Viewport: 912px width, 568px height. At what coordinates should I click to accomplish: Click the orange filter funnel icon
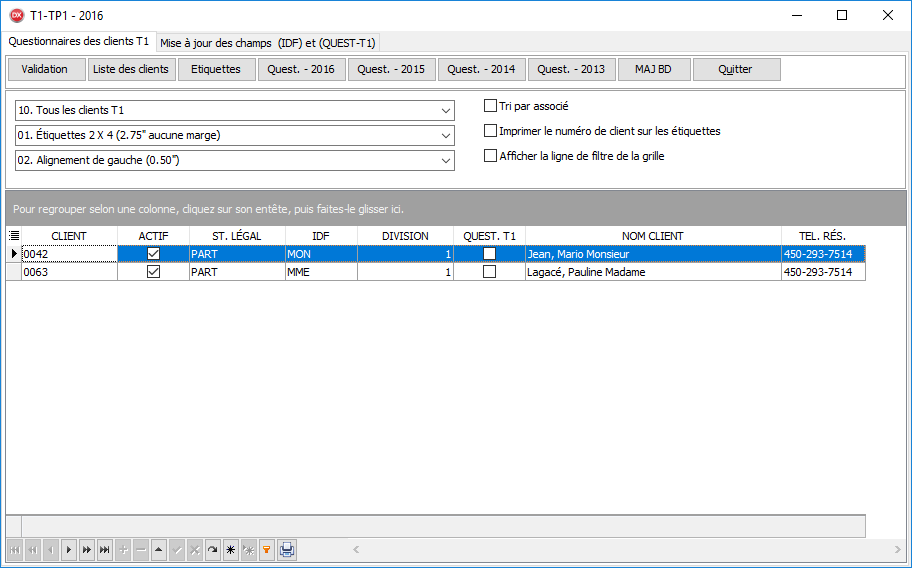tap(267, 550)
